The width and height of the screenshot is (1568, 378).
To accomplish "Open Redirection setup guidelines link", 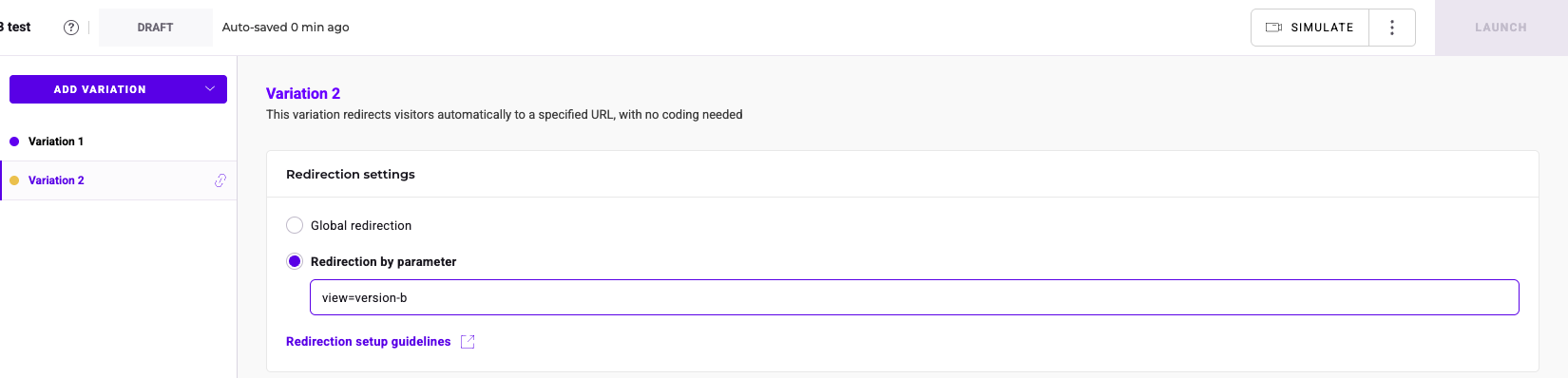I will coord(369,342).
